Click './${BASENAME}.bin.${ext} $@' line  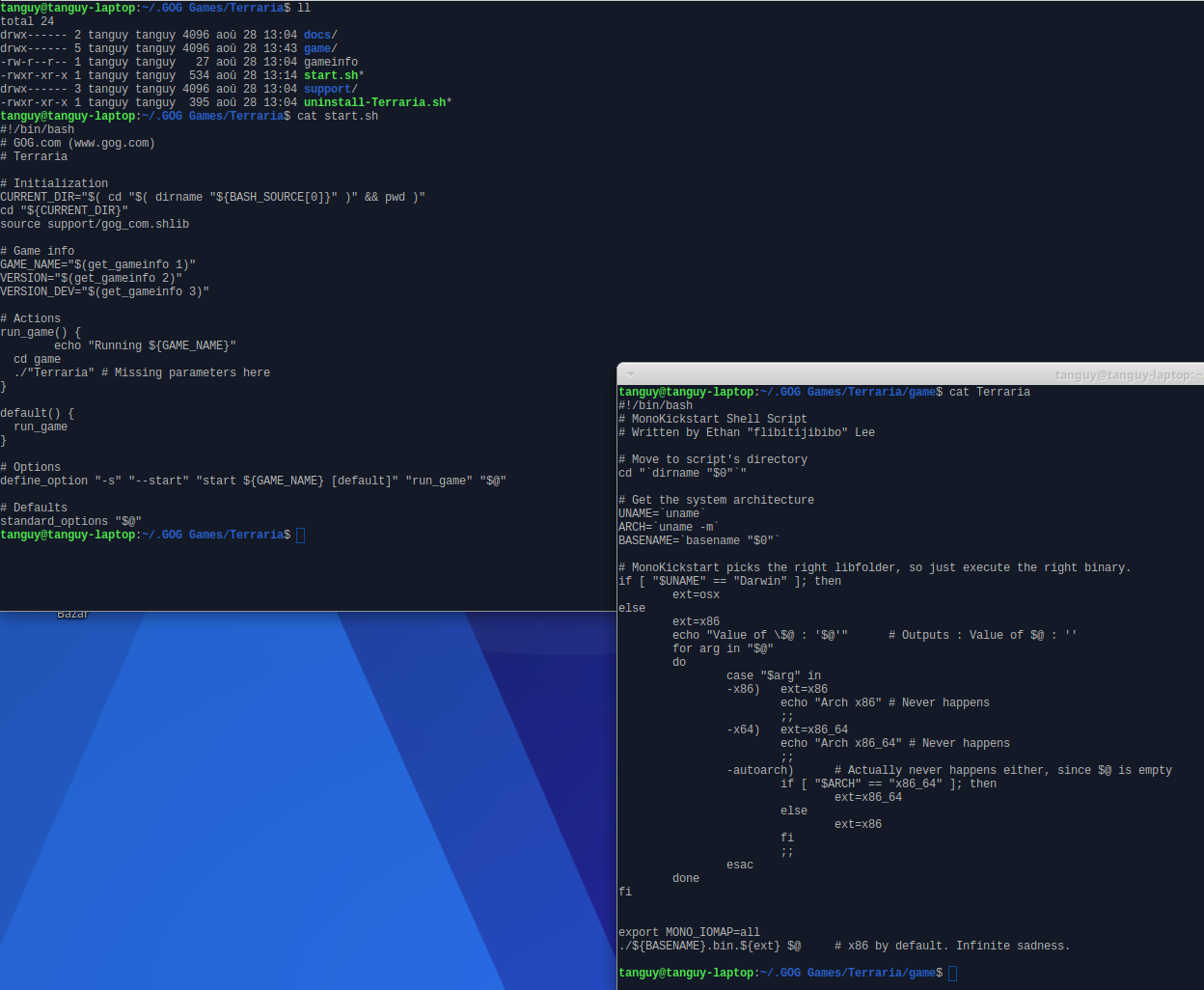(x=709, y=946)
